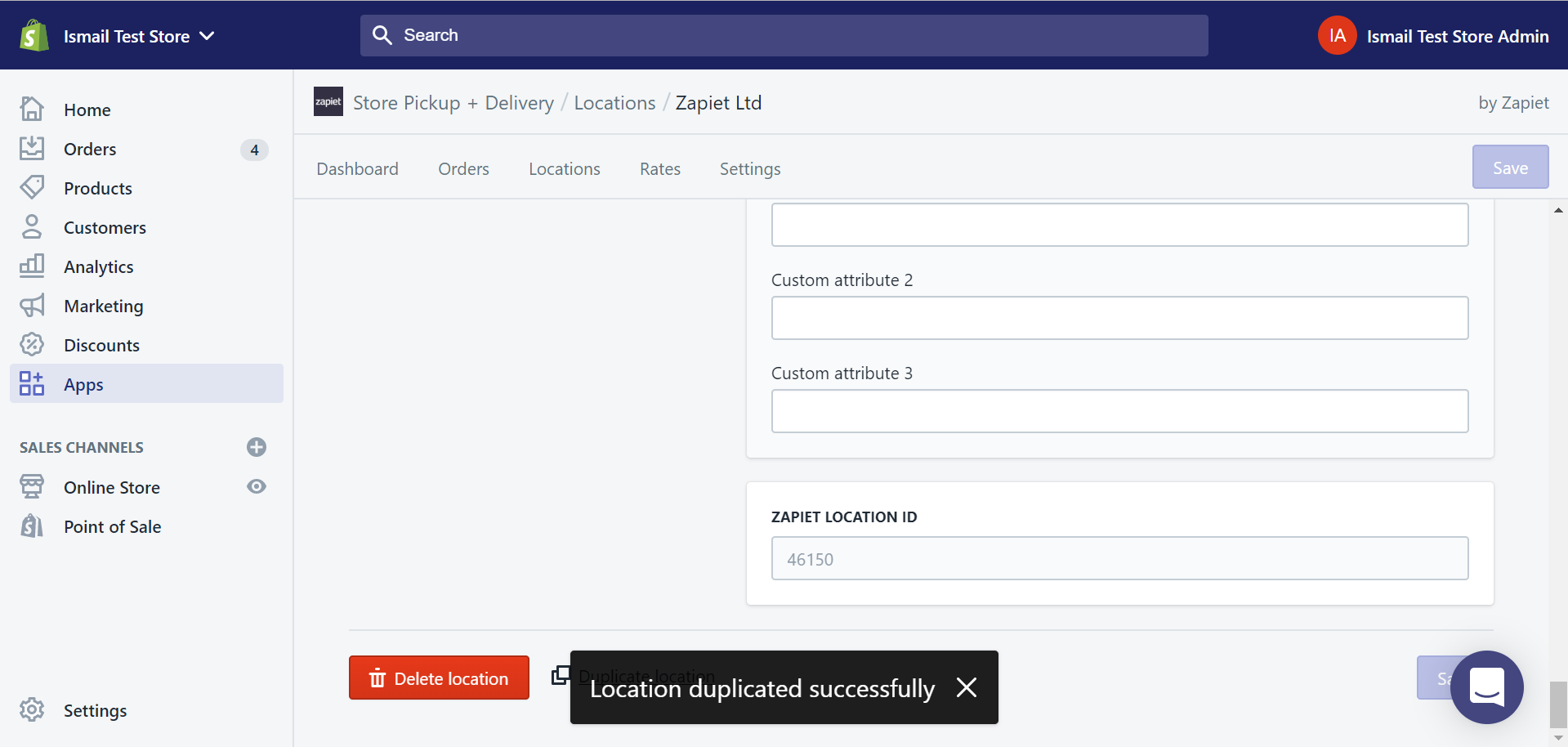
Task: Click the Products tag icon
Action: click(x=32, y=188)
